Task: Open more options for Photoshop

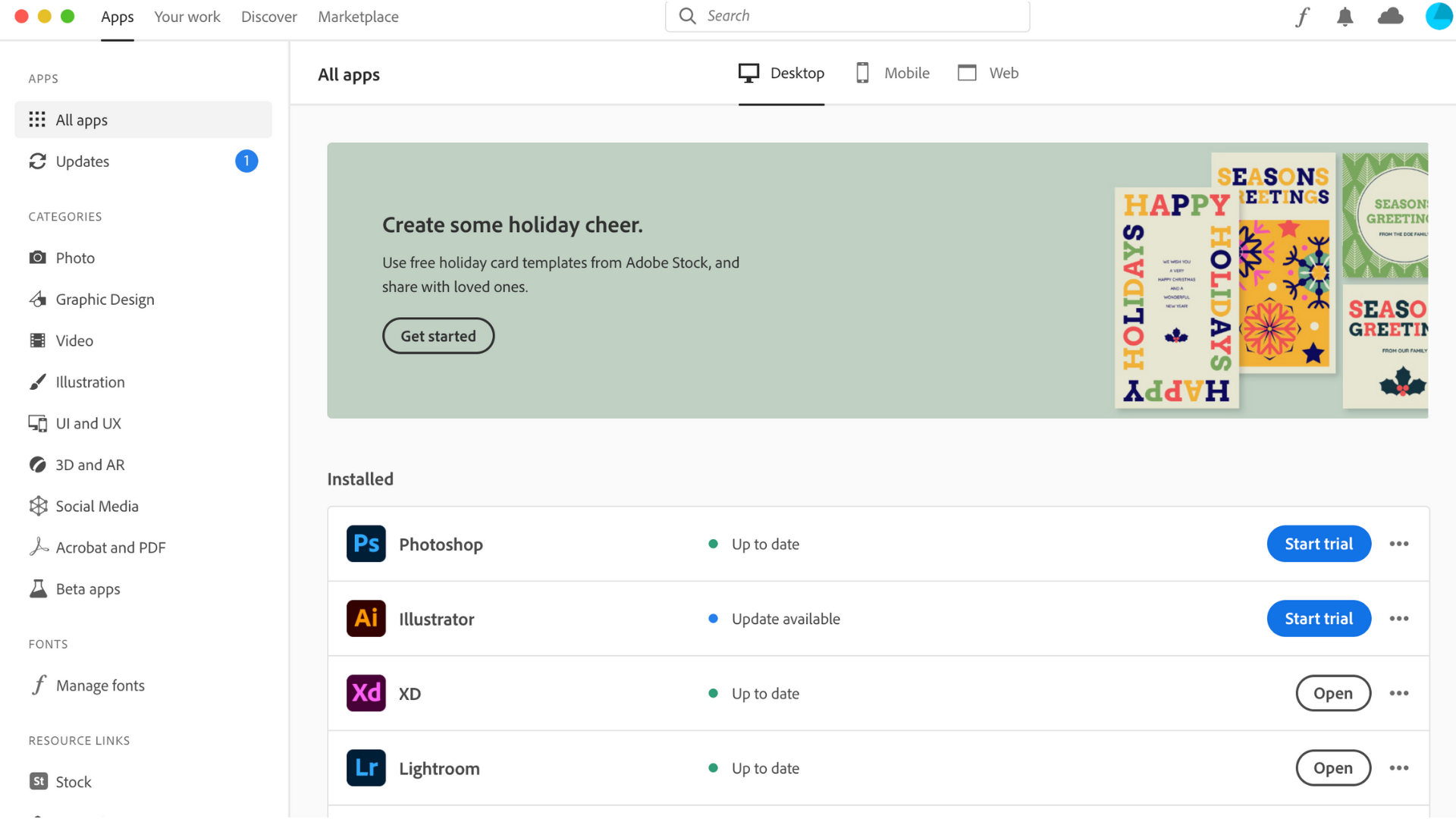Action: coord(1399,544)
